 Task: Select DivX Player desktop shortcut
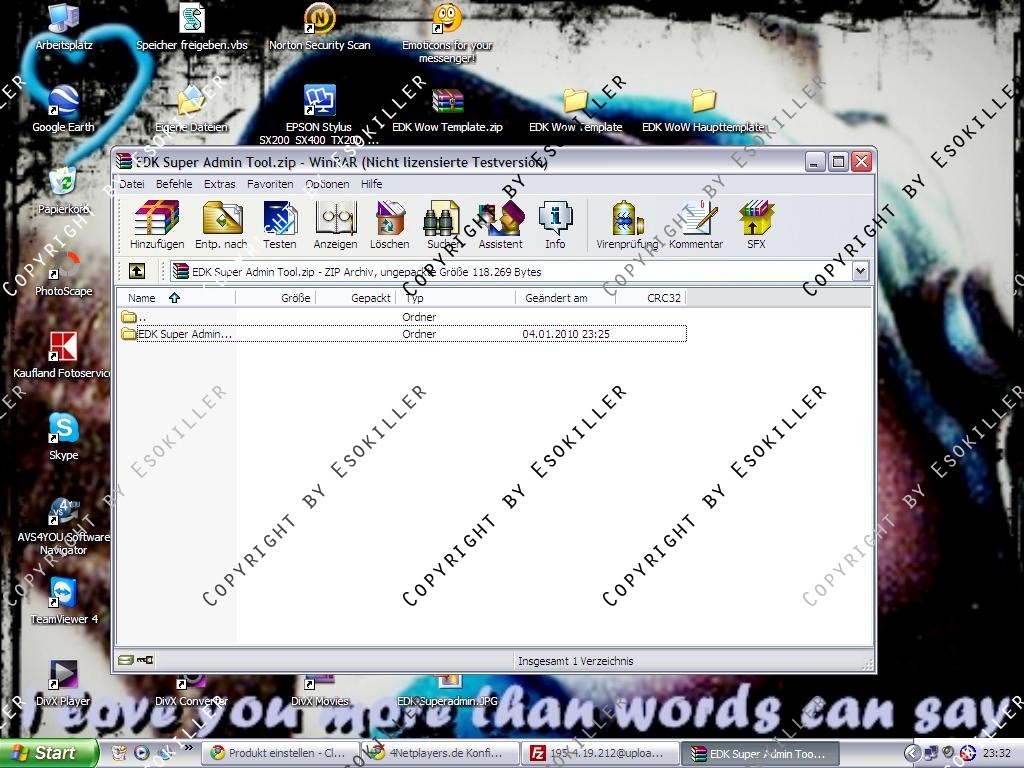[x=63, y=684]
